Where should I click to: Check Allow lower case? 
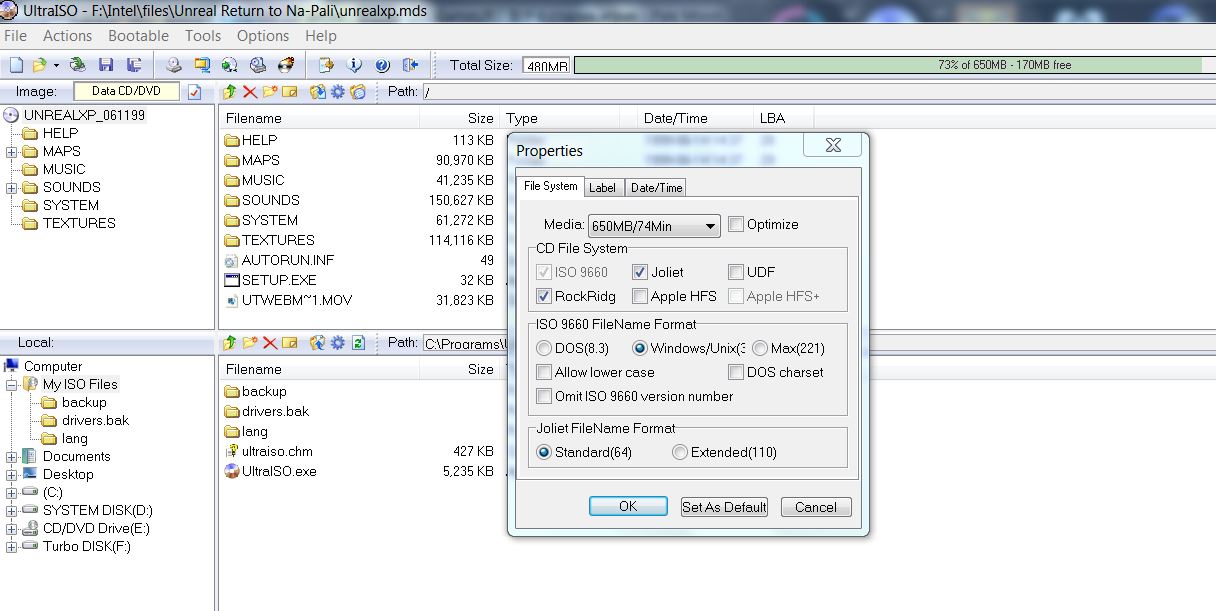pos(544,372)
